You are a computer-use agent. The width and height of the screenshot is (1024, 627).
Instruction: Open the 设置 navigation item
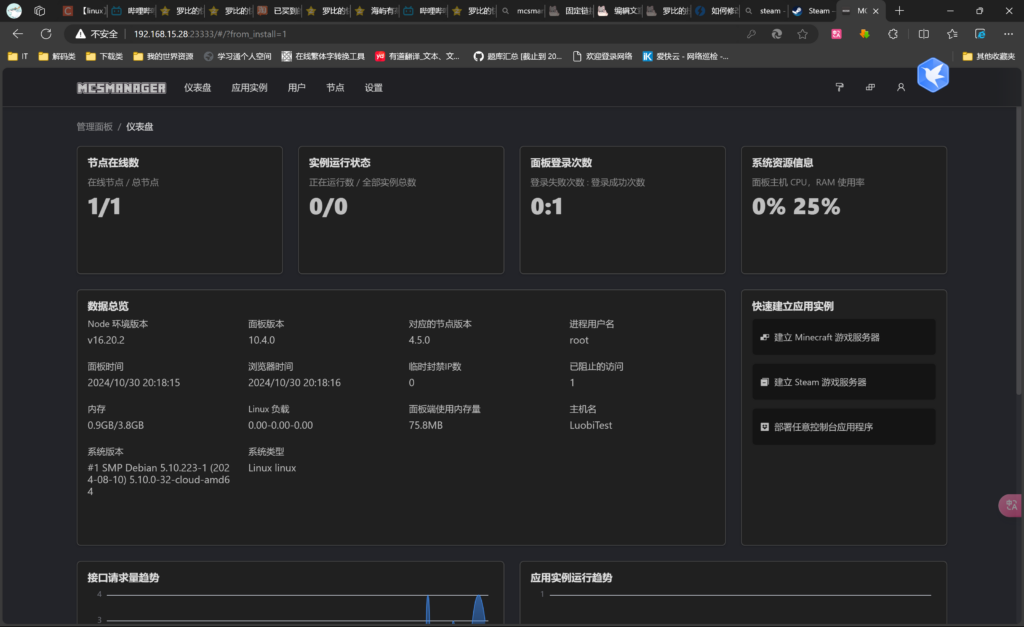click(x=373, y=88)
